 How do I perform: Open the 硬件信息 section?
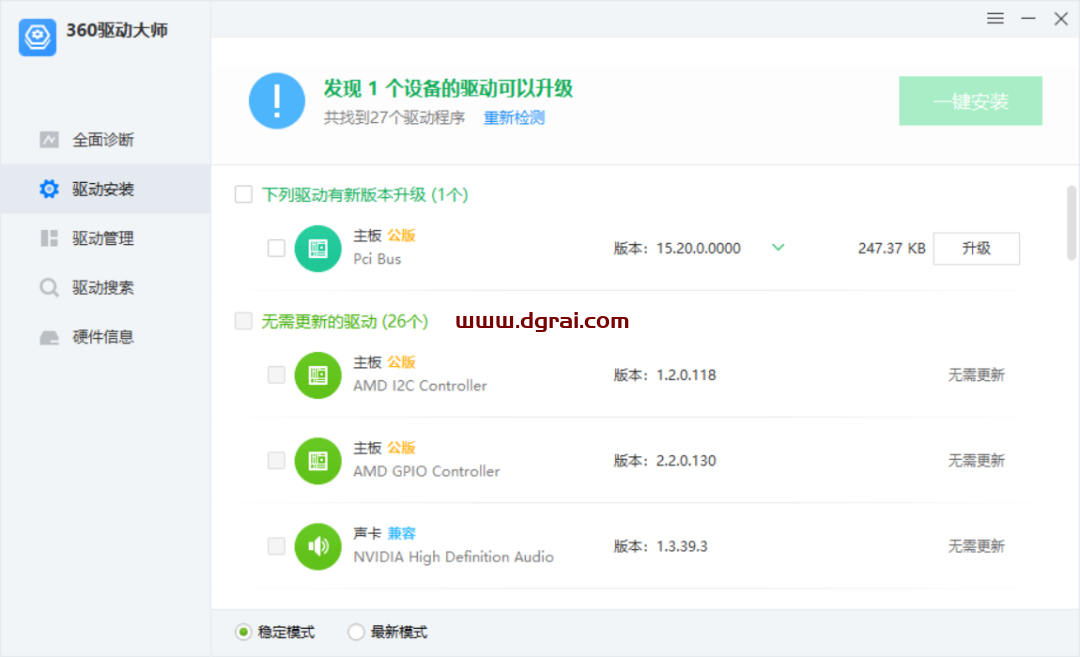pos(105,337)
